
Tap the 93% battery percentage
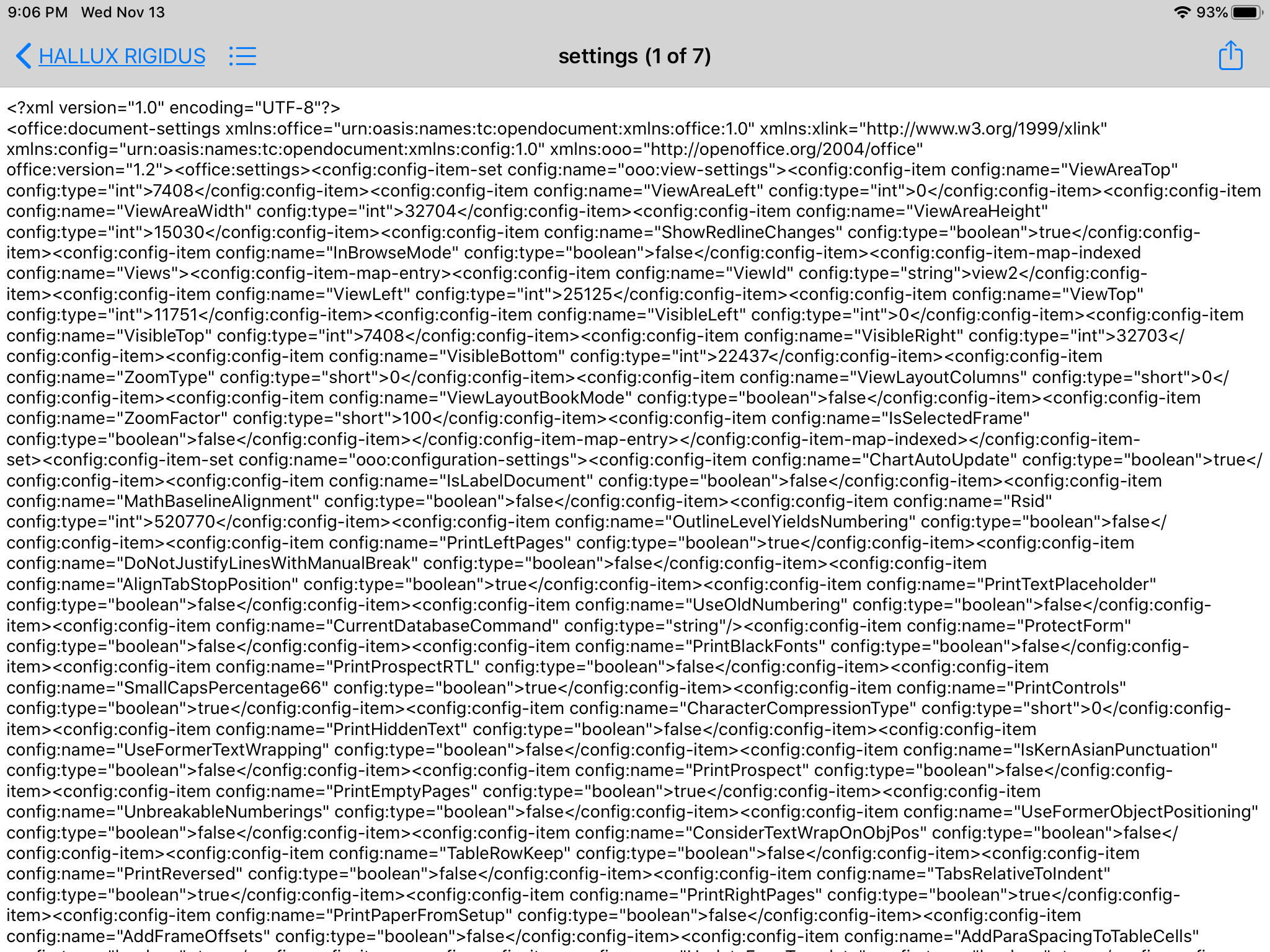(x=1212, y=12)
